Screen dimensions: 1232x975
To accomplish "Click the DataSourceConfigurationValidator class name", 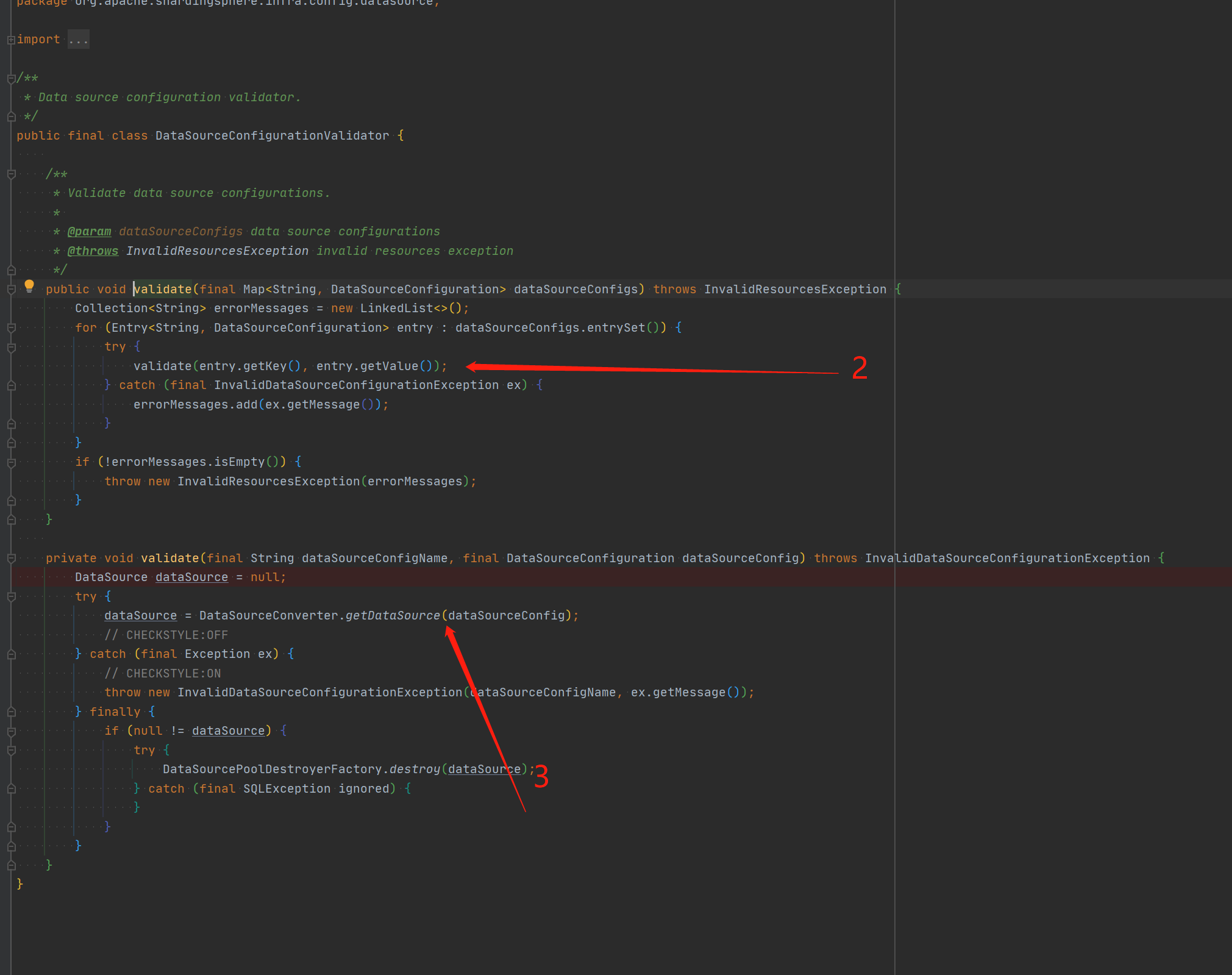I will tap(272, 136).
